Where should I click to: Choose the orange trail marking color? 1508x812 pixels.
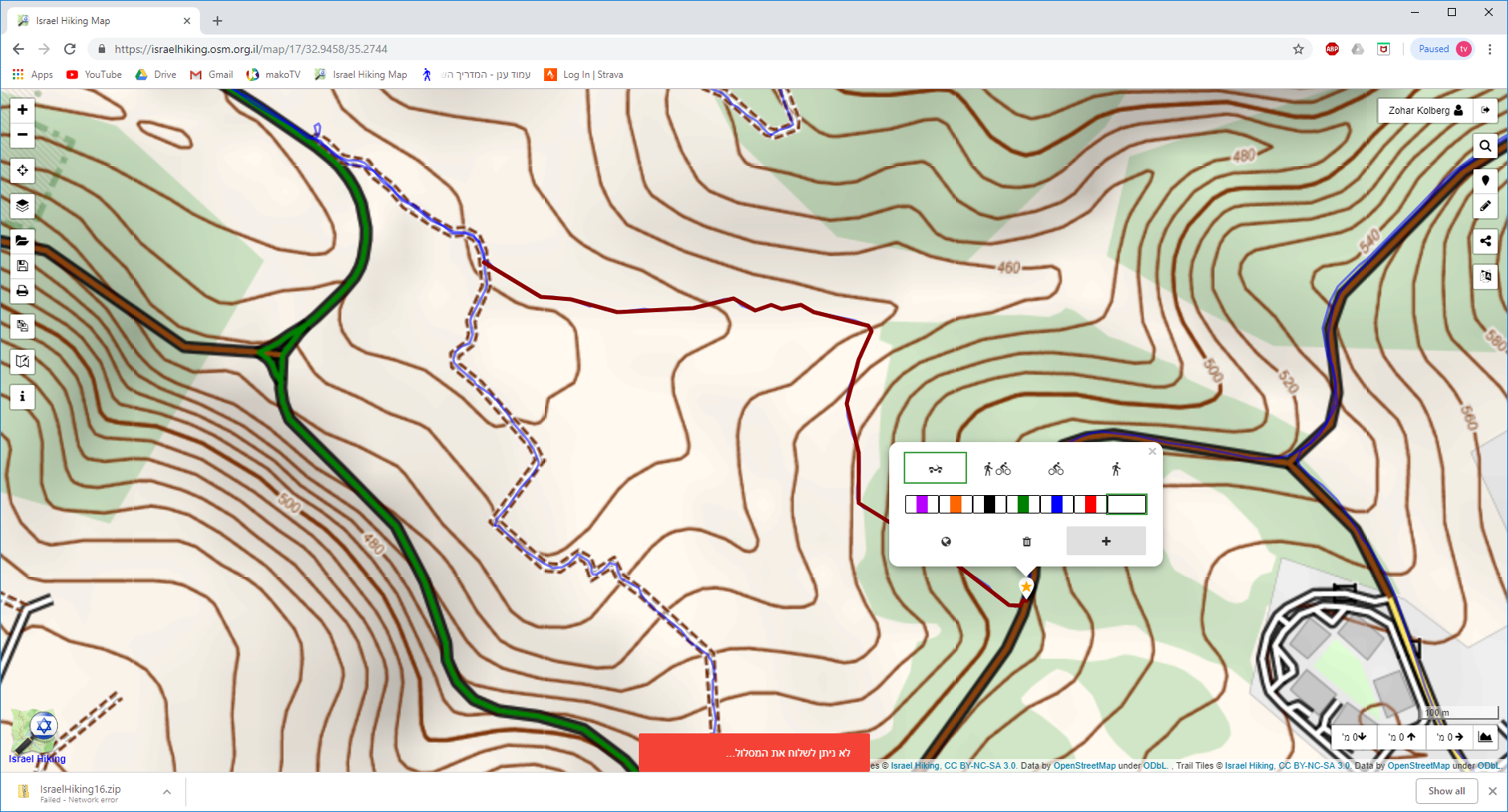(956, 504)
